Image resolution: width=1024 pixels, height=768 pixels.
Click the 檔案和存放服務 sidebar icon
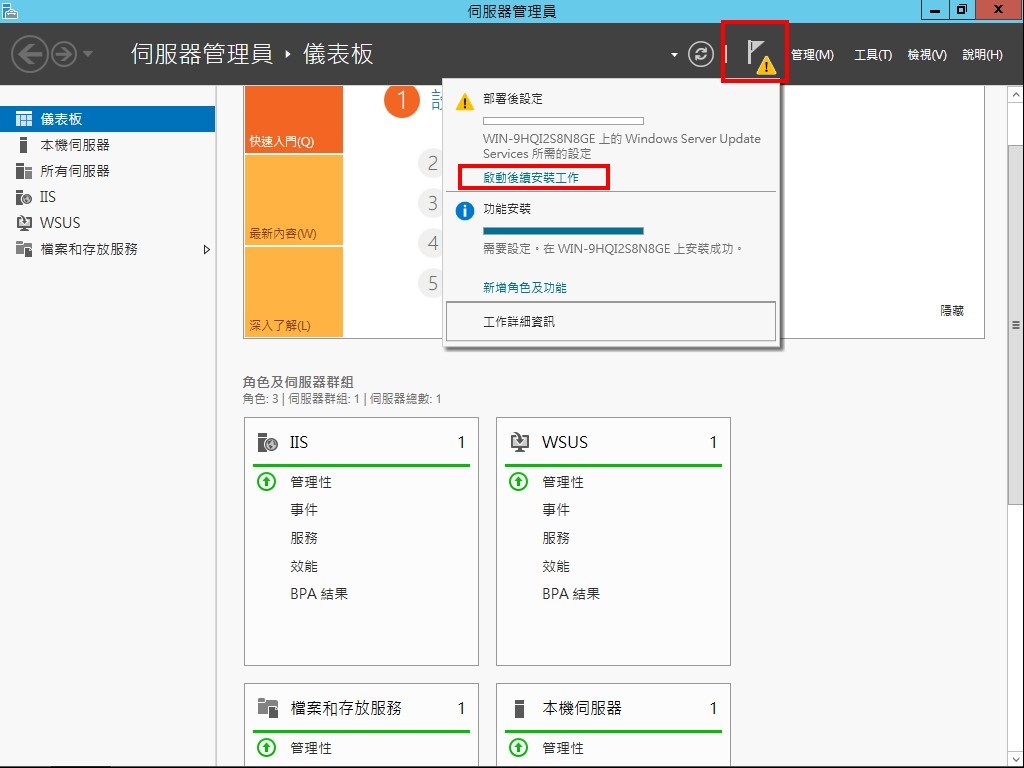(24, 249)
